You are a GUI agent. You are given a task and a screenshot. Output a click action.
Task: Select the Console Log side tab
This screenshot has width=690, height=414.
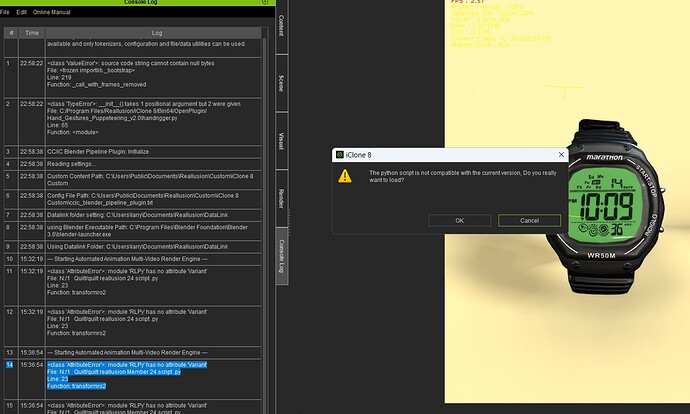coord(282,256)
